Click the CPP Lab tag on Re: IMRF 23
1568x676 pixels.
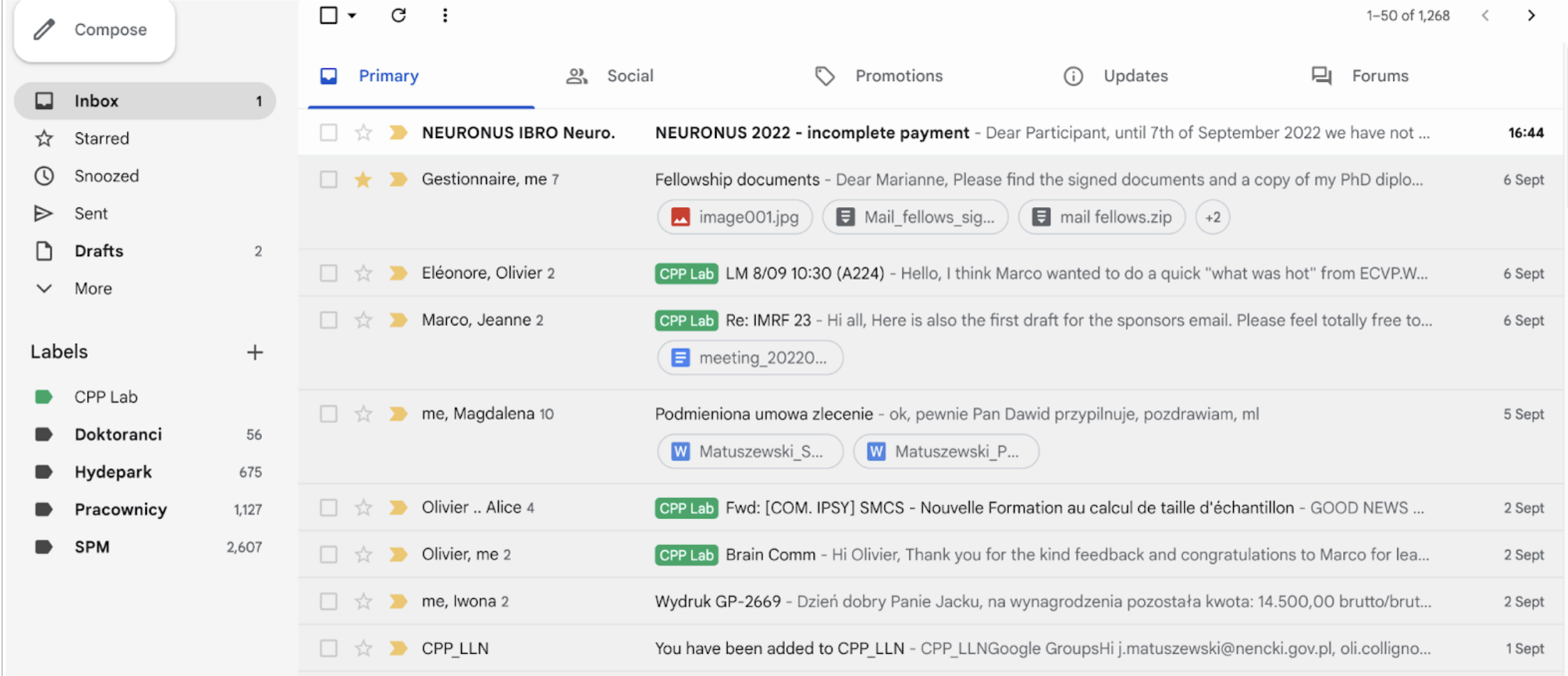(x=687, y=321)
